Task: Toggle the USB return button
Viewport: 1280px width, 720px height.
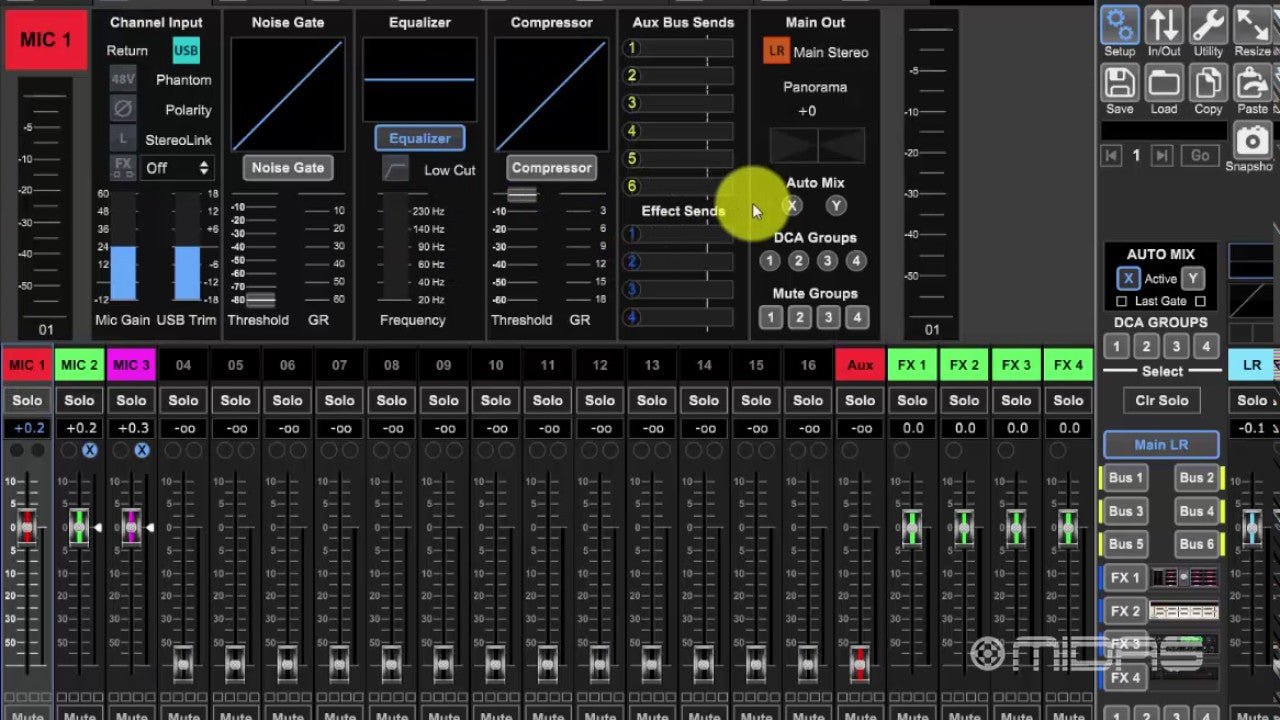Action: pos(186,50)
